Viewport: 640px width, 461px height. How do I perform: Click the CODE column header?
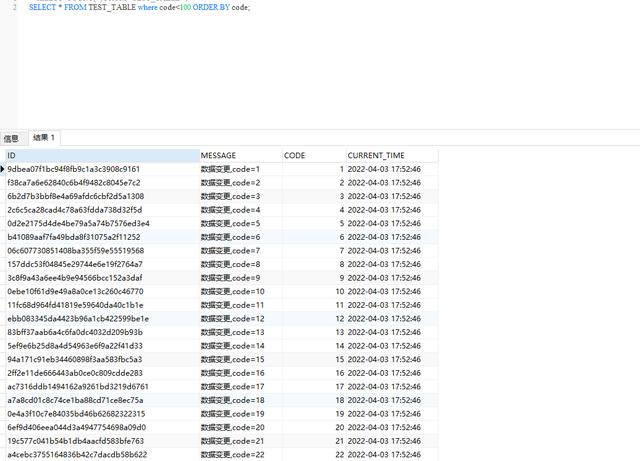[x=314, y=156]
